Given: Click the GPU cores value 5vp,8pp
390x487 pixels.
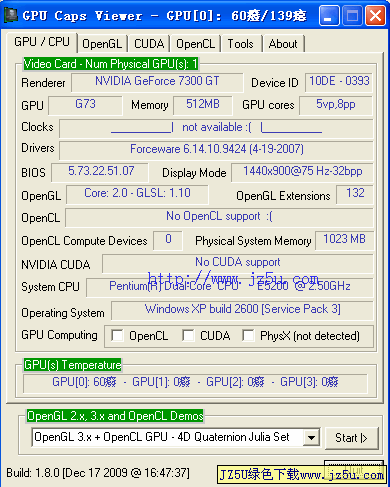Looking at the screenshot, I should [336, 105].
